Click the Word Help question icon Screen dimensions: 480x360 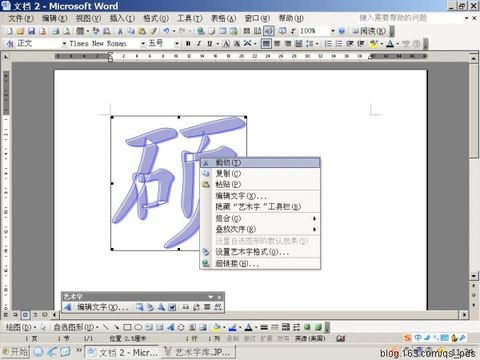pyautogui.click(x=342, y=31)
